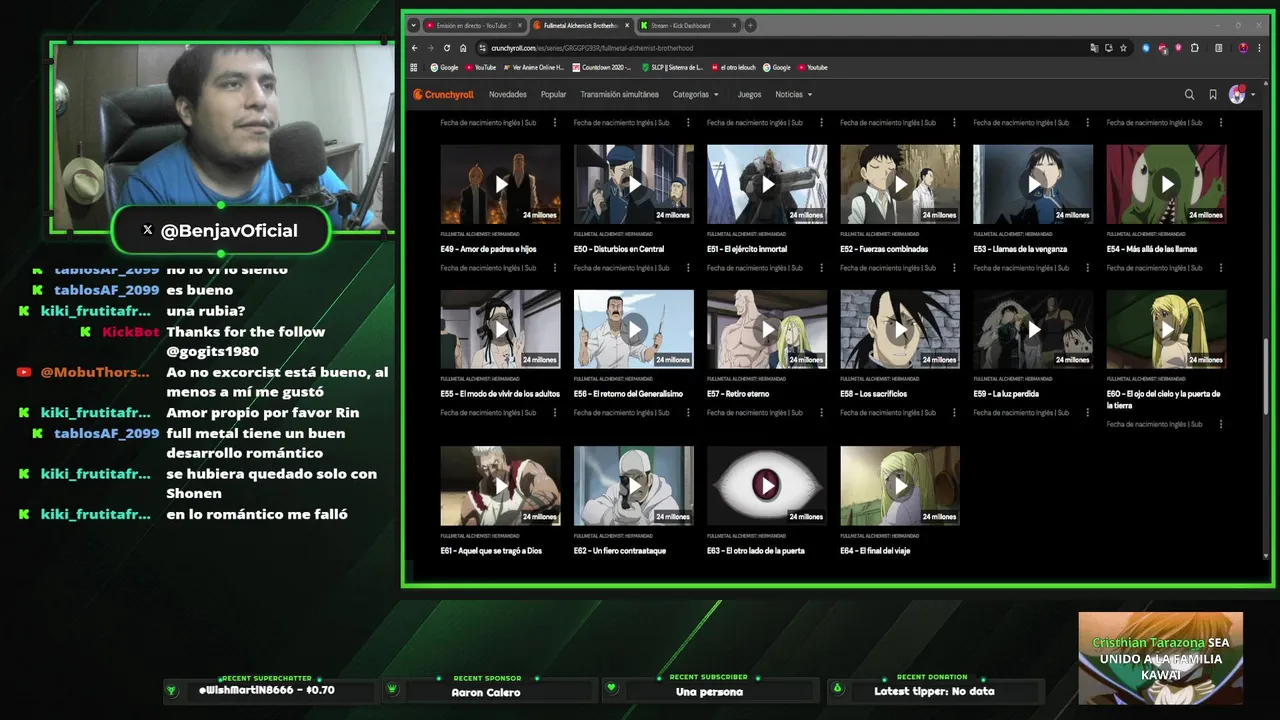The height and width of the screenshot is (720, 1280).
Task: Open Crunchyroll search magnifier icon
Action: [1189, 94]
